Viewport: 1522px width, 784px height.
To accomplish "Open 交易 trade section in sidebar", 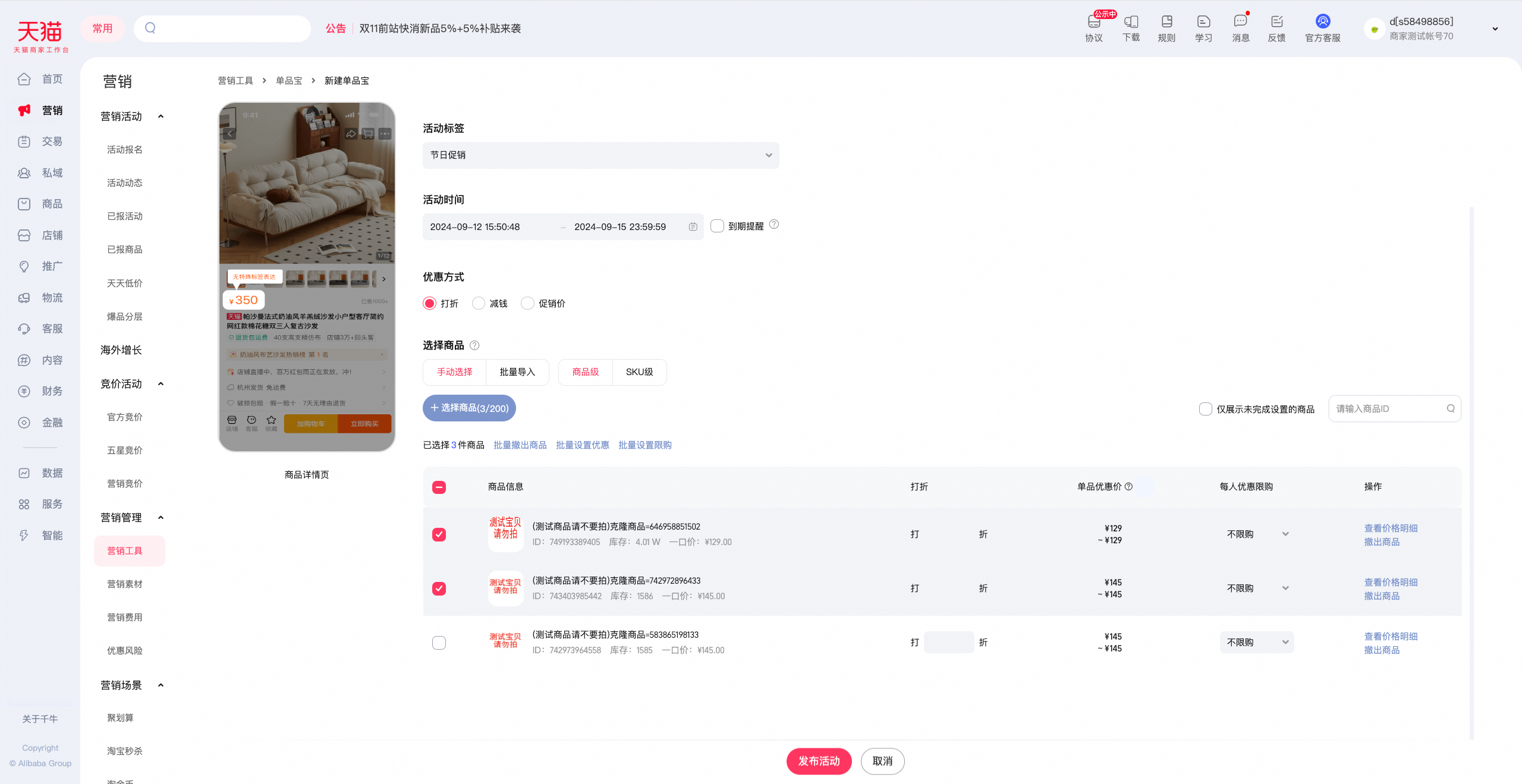I will pos(40,141).
